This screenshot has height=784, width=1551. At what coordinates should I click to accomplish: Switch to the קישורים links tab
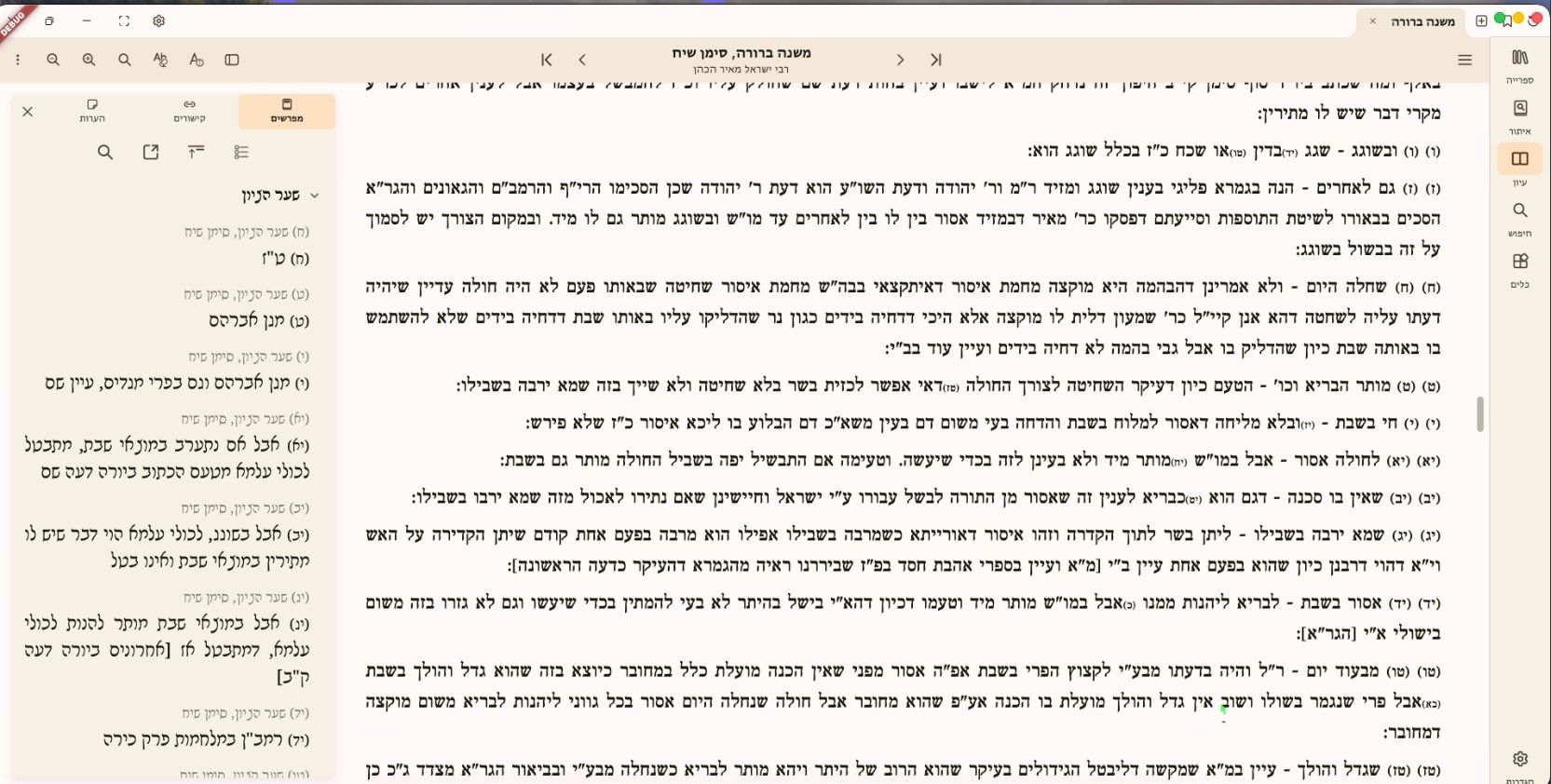(189, 111)
